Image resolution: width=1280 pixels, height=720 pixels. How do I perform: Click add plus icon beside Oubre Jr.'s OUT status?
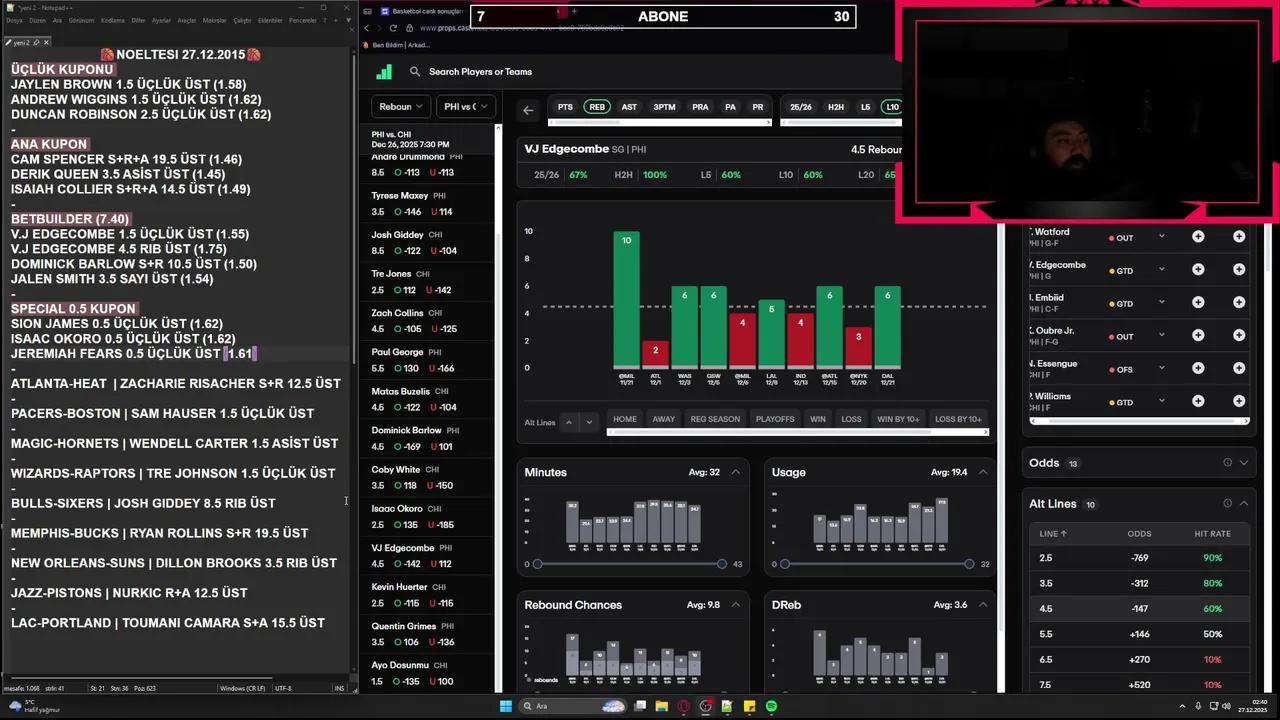point(1198,336)
